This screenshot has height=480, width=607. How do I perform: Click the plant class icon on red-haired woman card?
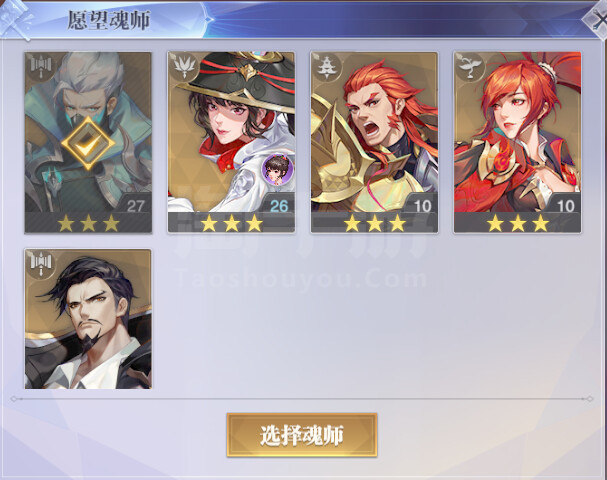tap(470, 67)
